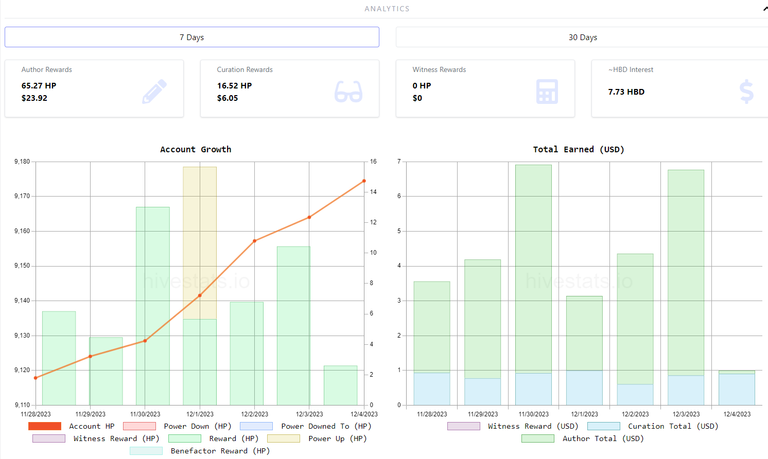Screen dimensions: 768x459
Task: Click the 7.73 HBD interest value
Action: click(x=626, y=92)
